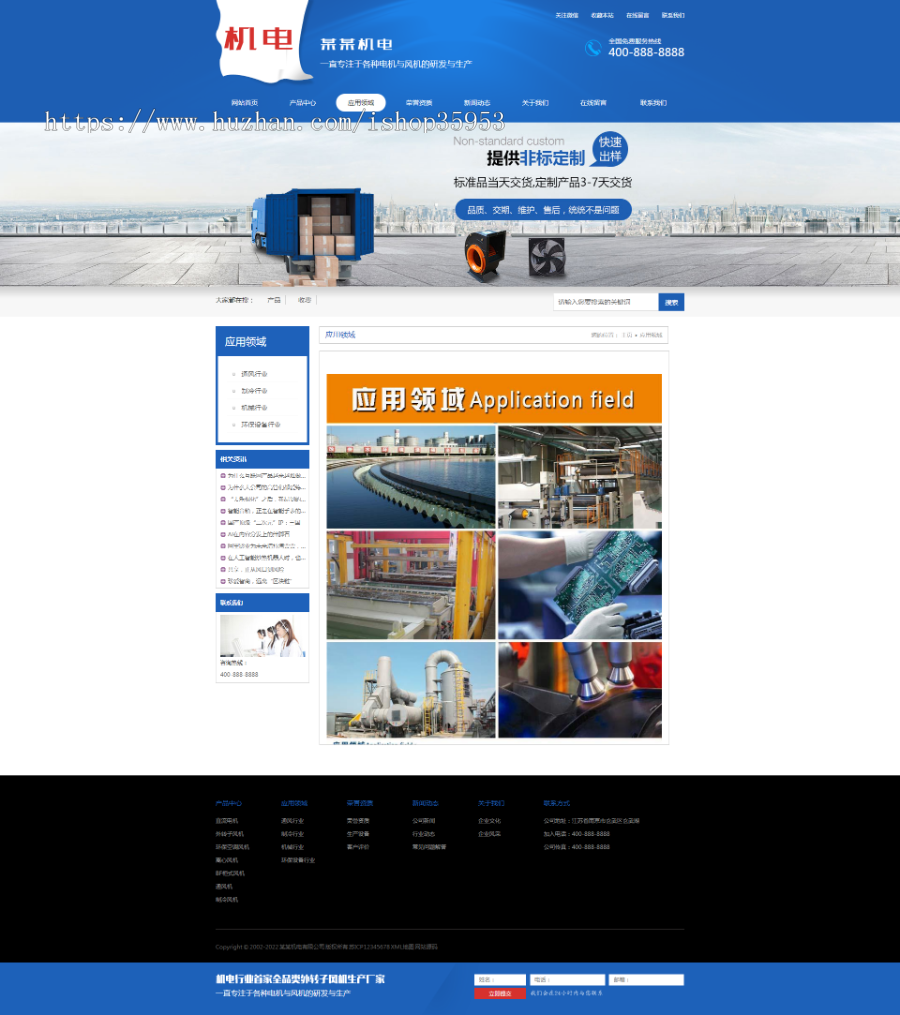Click the 姓名 input field in footer
Image resolution: width=900 pixels, height=1015 pixels.
499,980
